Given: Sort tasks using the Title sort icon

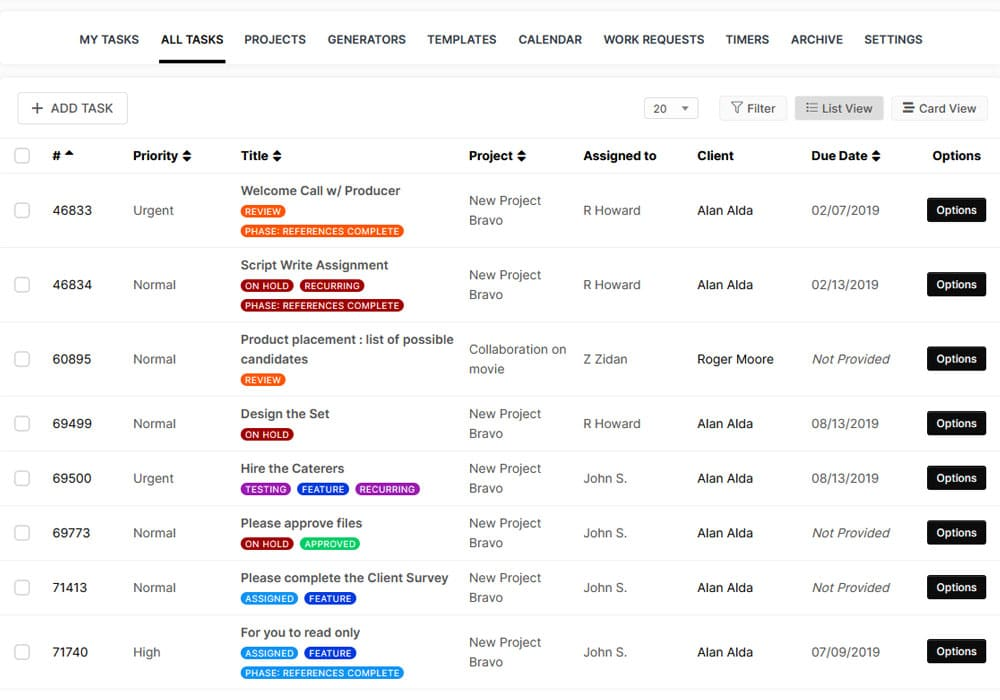Looking at the screenshot, I should [277, 156].
